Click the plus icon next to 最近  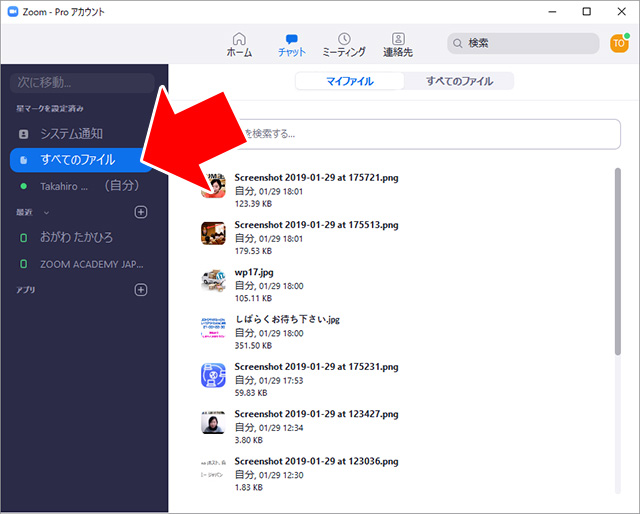pos(141,212)
